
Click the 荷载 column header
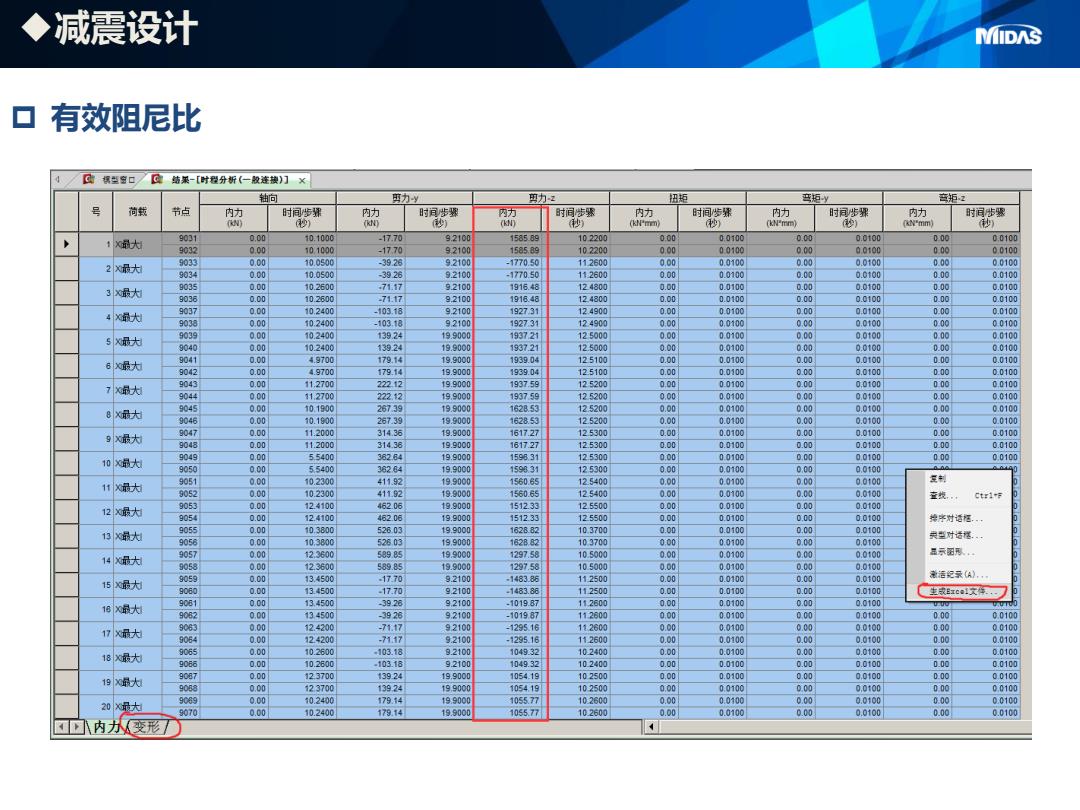click(x=138, y=211)
